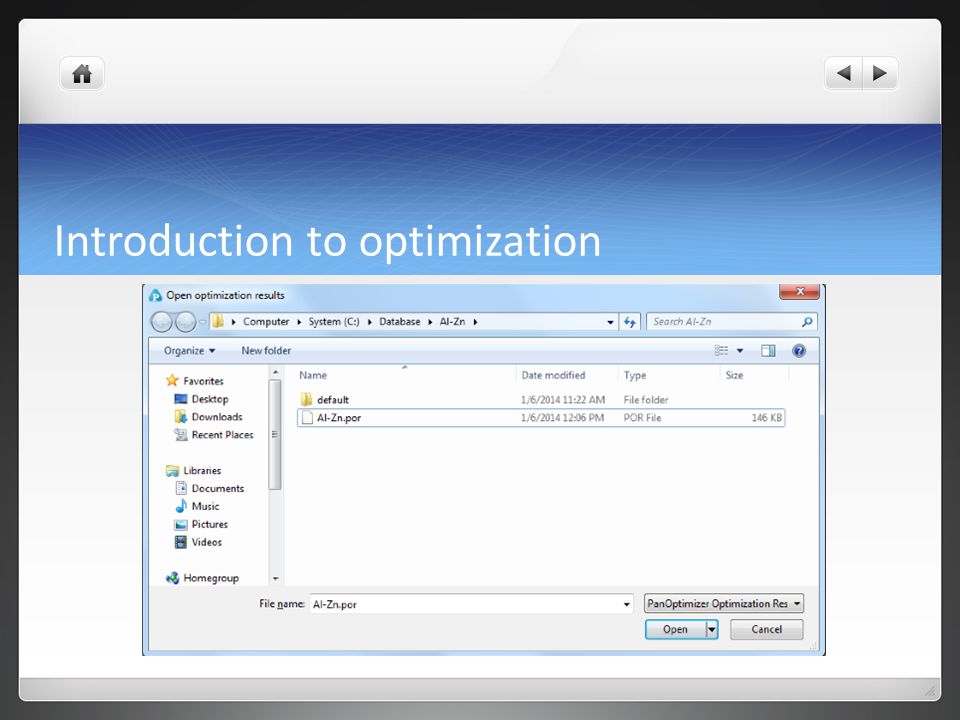Click the search magnifier icon
This screenshot has width=960, height=720.
click(807, 321)
